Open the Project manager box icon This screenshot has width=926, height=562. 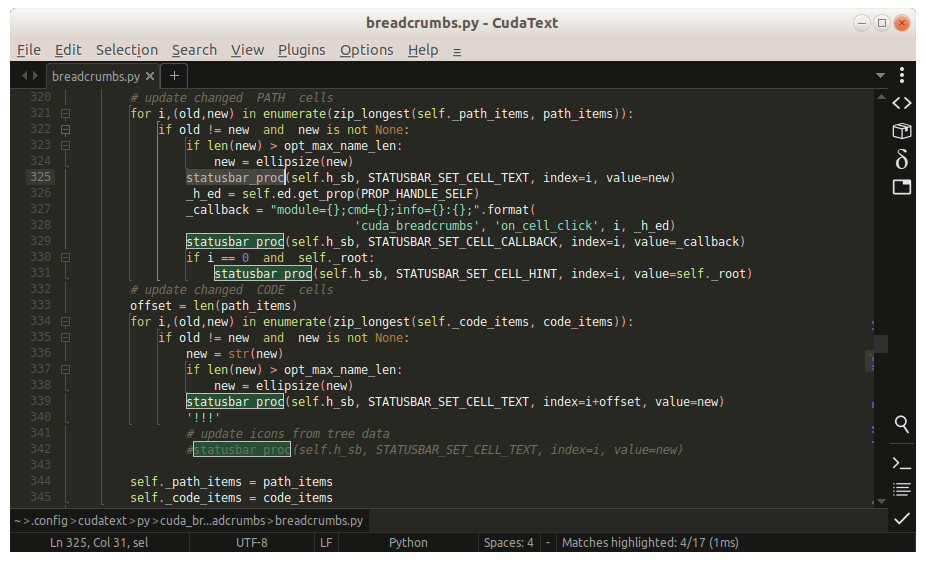pyautogui.click(x=901, y=131)
